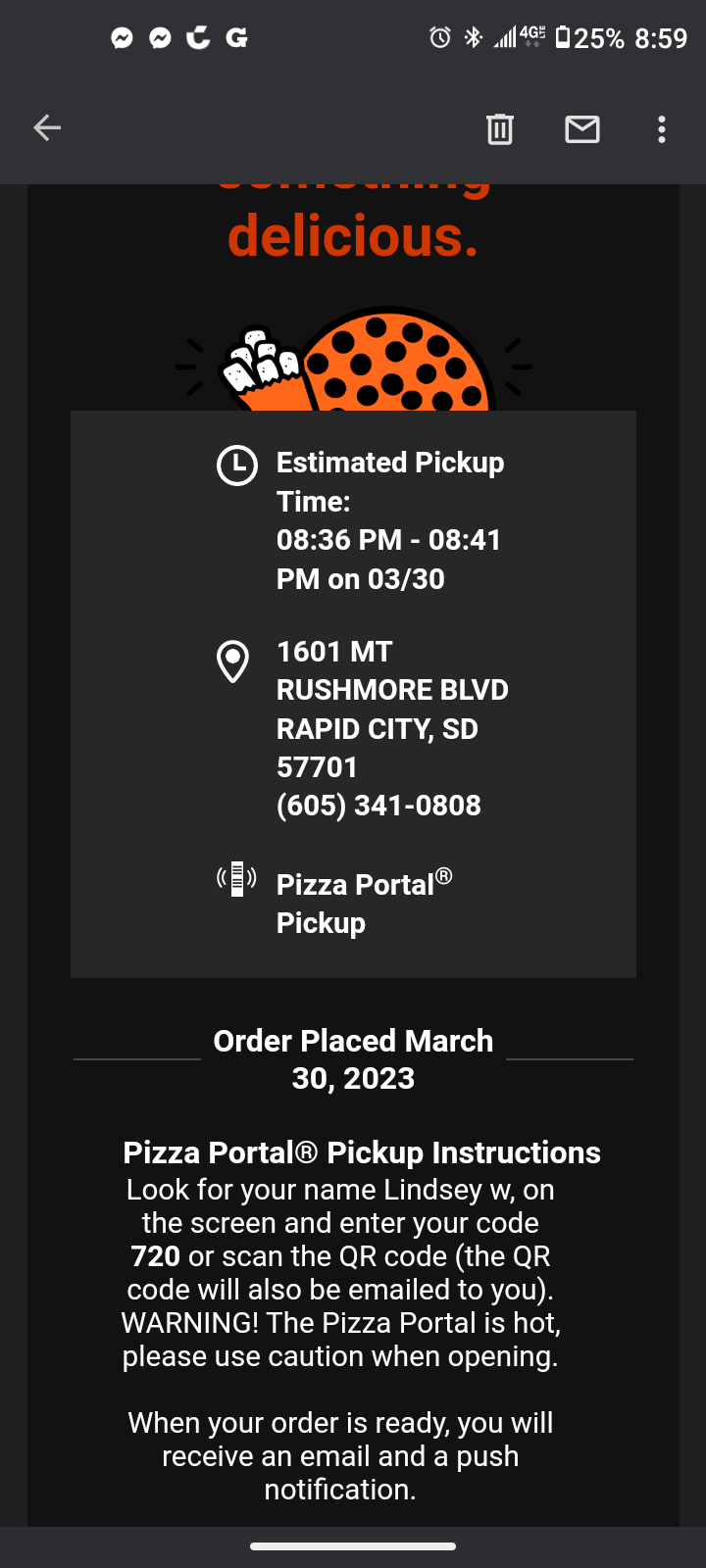Tap the mark as unread envelope icon
This screenshot has height=1568, width=706.
pos(582,128)
